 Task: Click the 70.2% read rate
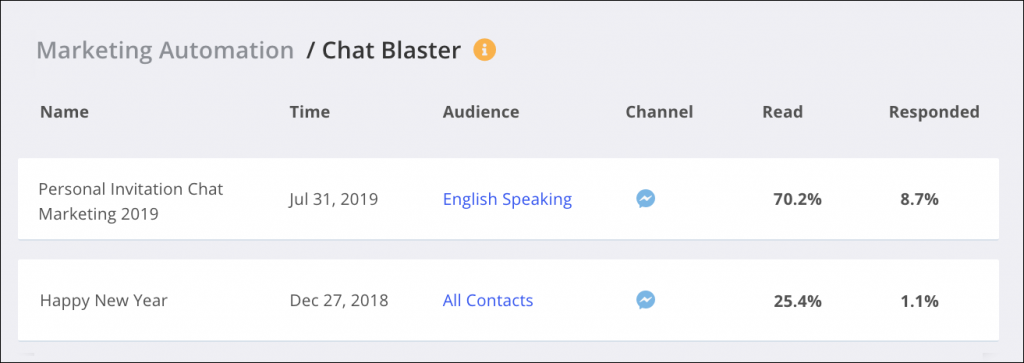coord(797,199)
